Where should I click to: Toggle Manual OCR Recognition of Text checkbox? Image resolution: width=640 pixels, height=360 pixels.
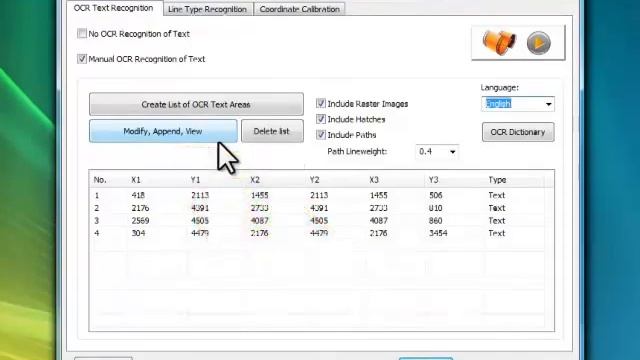pos(82,59)
